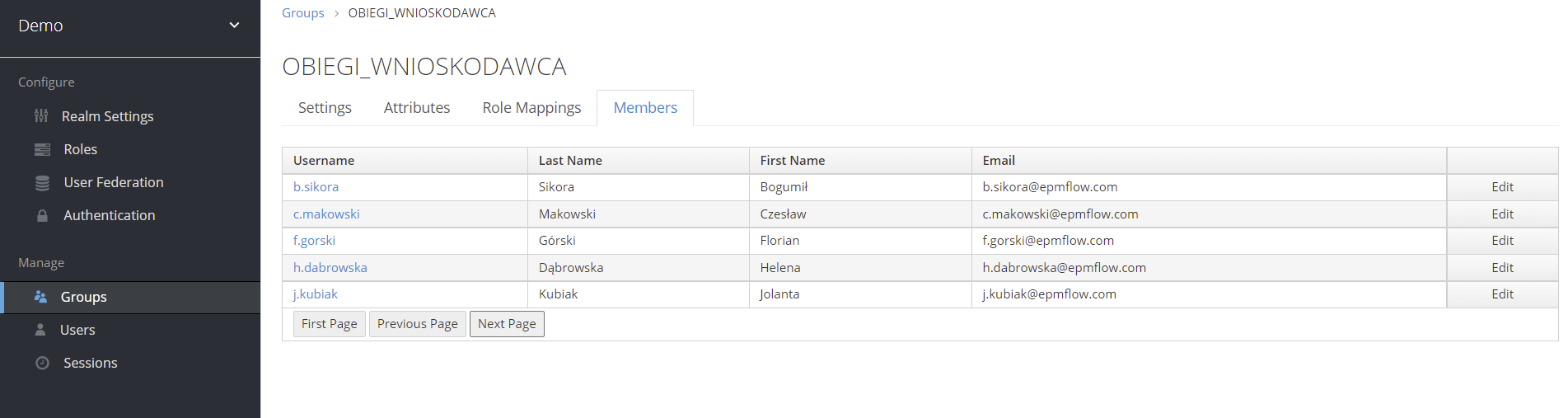The image size is (1568, 418).
Task: Click the Groups people icon
Action: [40, 297]
